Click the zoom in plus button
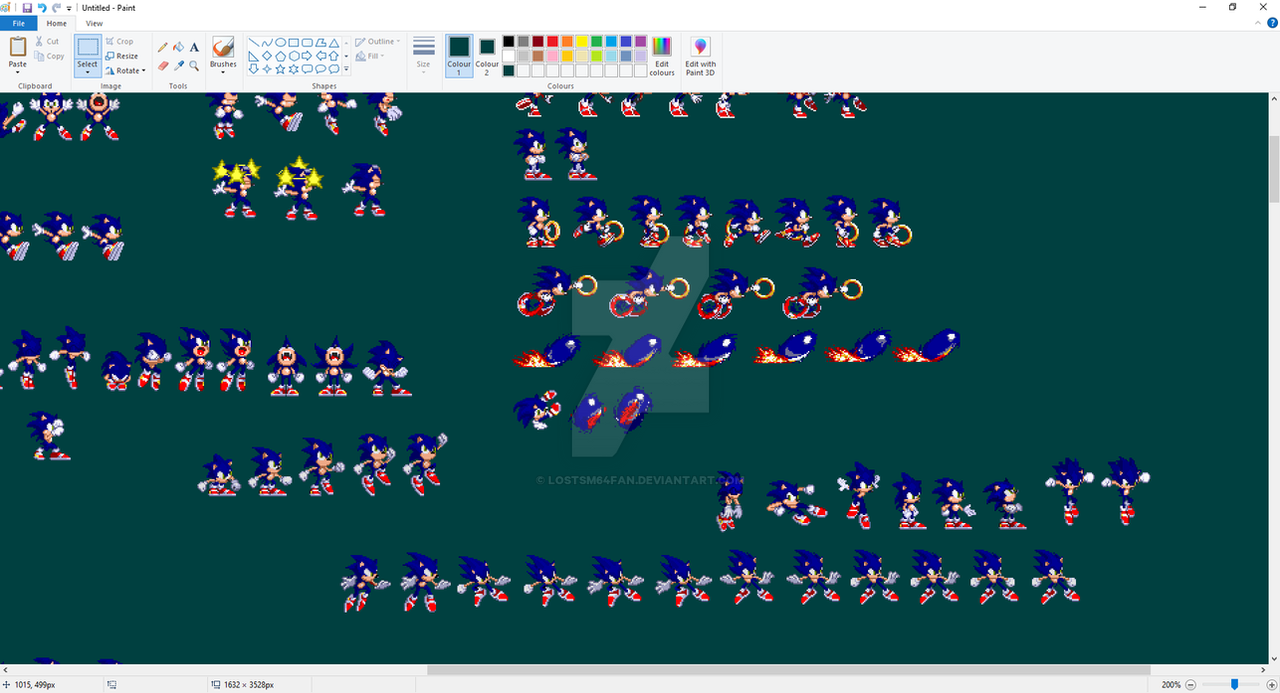Image resolution: width=1280 pixels, height=693 pixels. pyautogui.click(x=1271, y=685)
